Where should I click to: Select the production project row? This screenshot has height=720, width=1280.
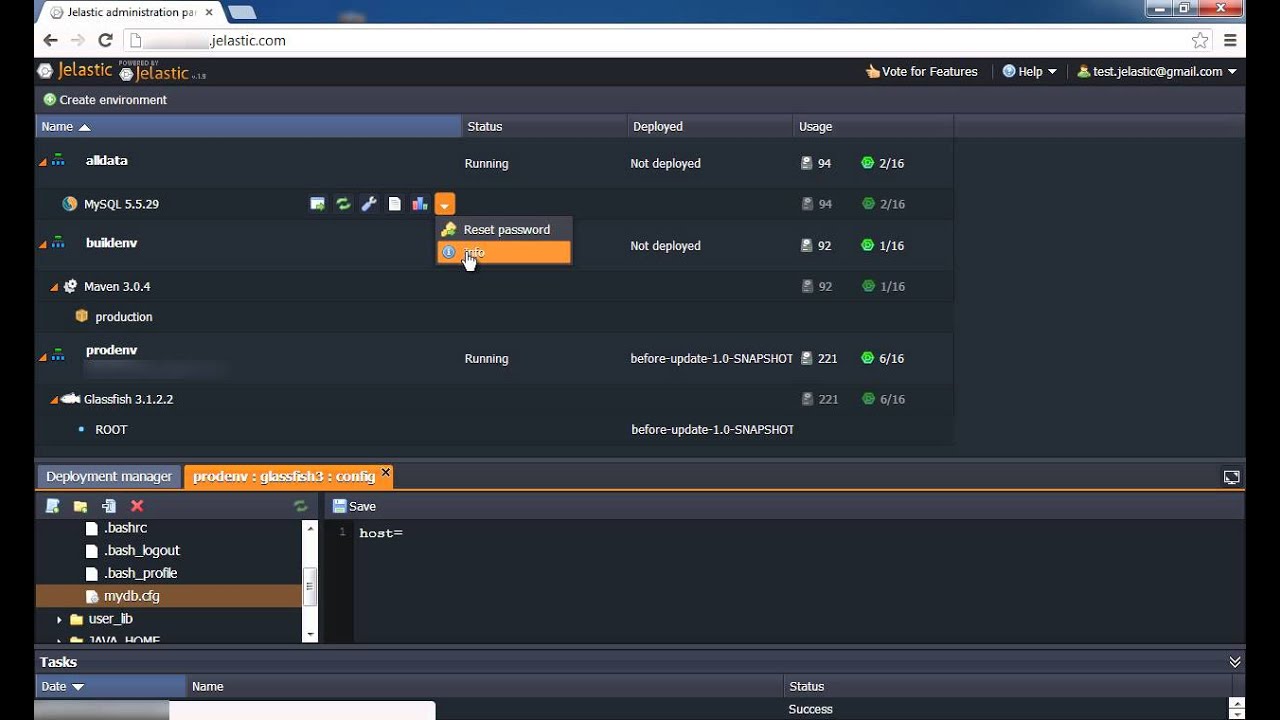coord(494,317)
